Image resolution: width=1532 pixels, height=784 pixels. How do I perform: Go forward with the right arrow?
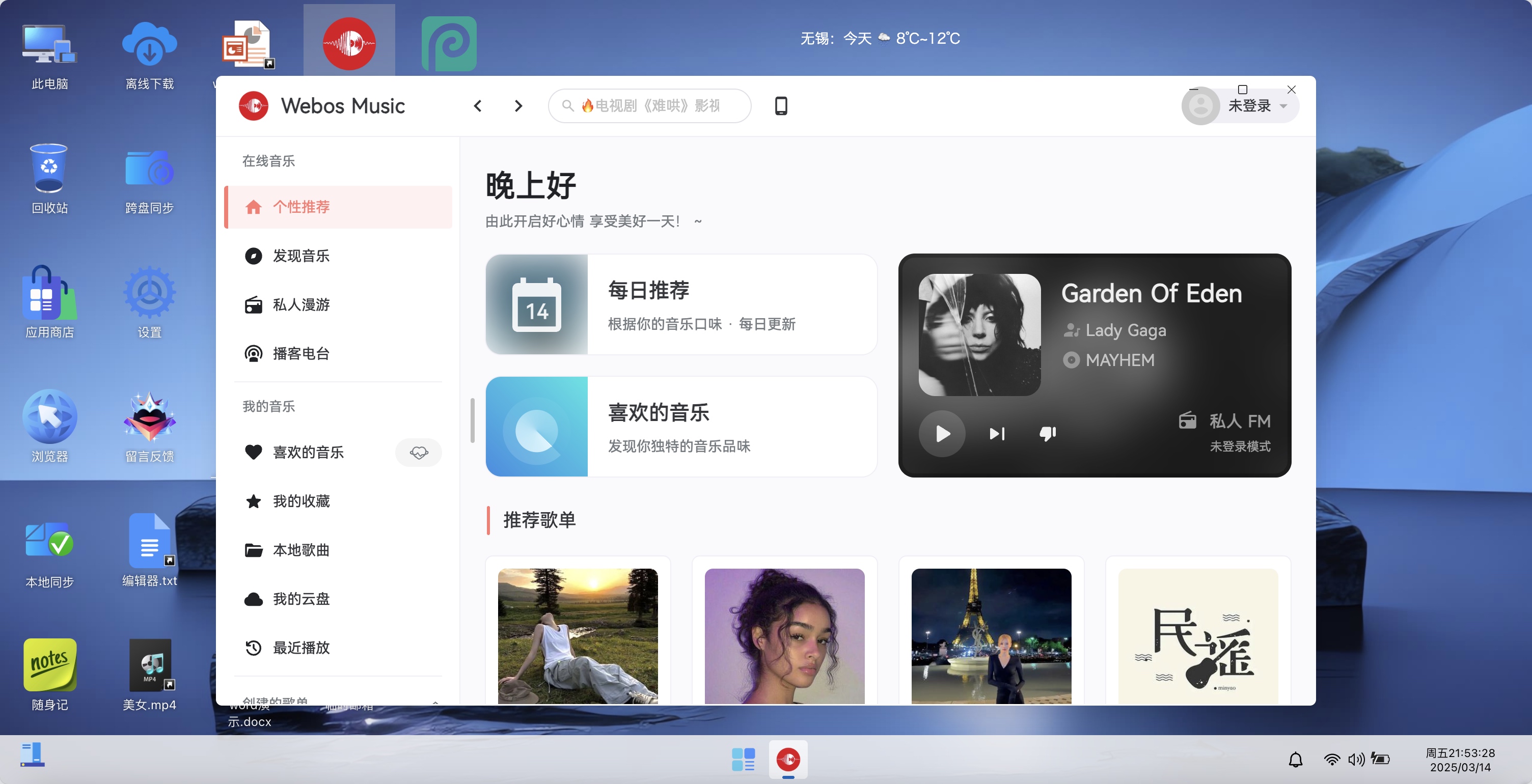tap(518, 106)
